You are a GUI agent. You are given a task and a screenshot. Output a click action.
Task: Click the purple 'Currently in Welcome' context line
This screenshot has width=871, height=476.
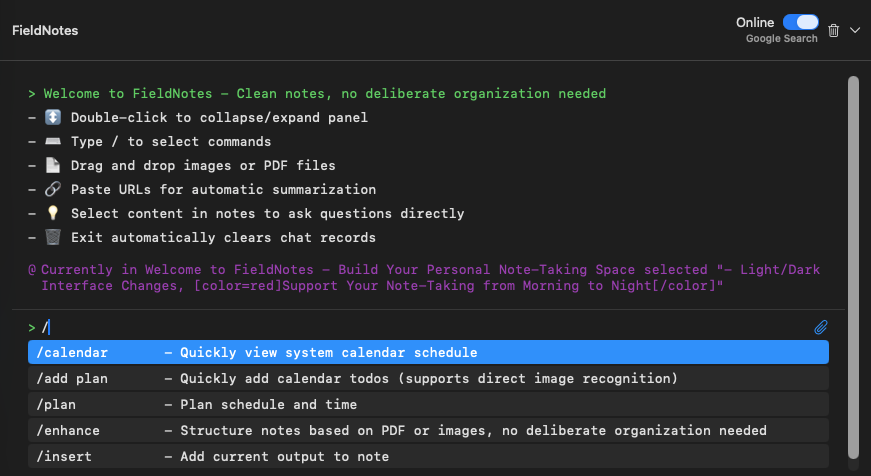[424, 277]
